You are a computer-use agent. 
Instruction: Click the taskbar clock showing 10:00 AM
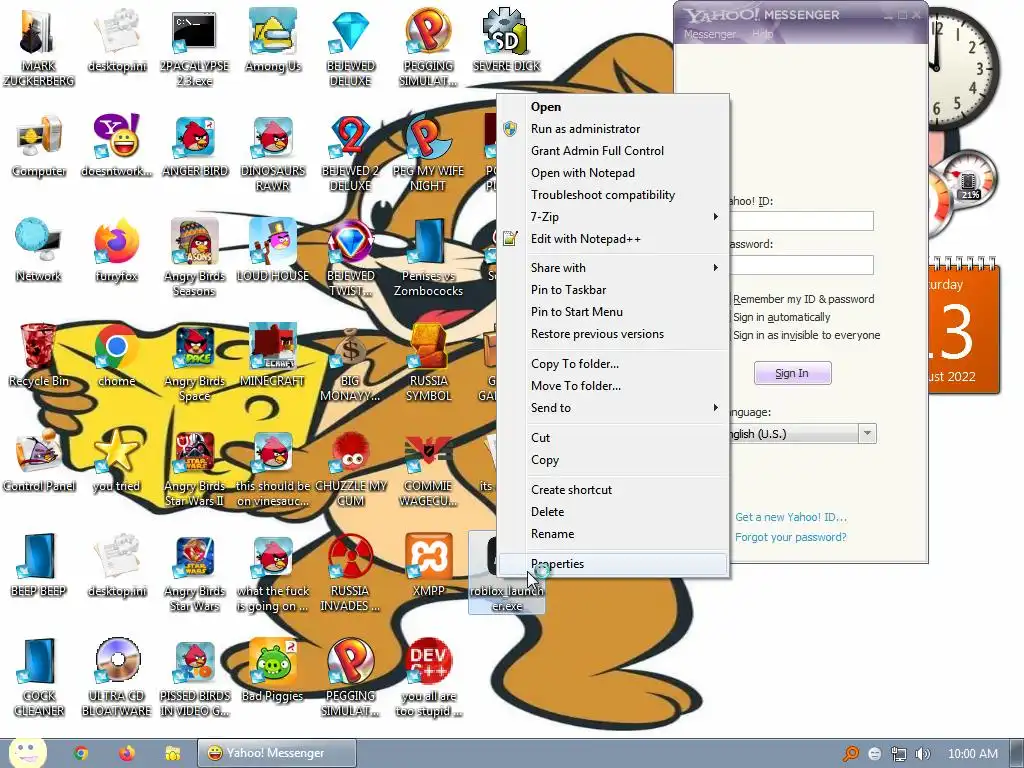[972, 754]
